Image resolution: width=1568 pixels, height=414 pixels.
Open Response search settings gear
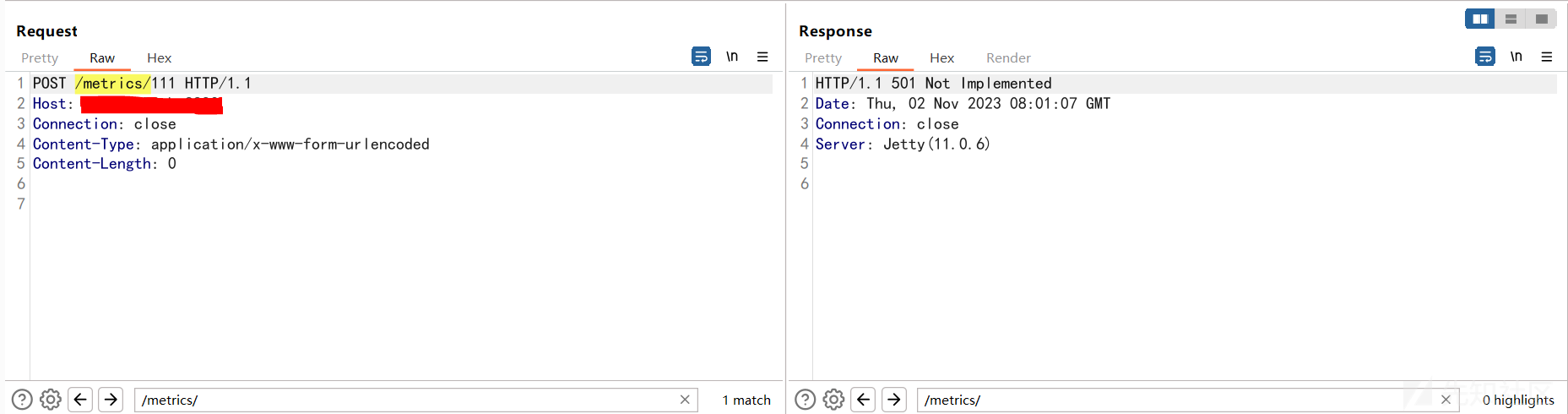(833, 400)
